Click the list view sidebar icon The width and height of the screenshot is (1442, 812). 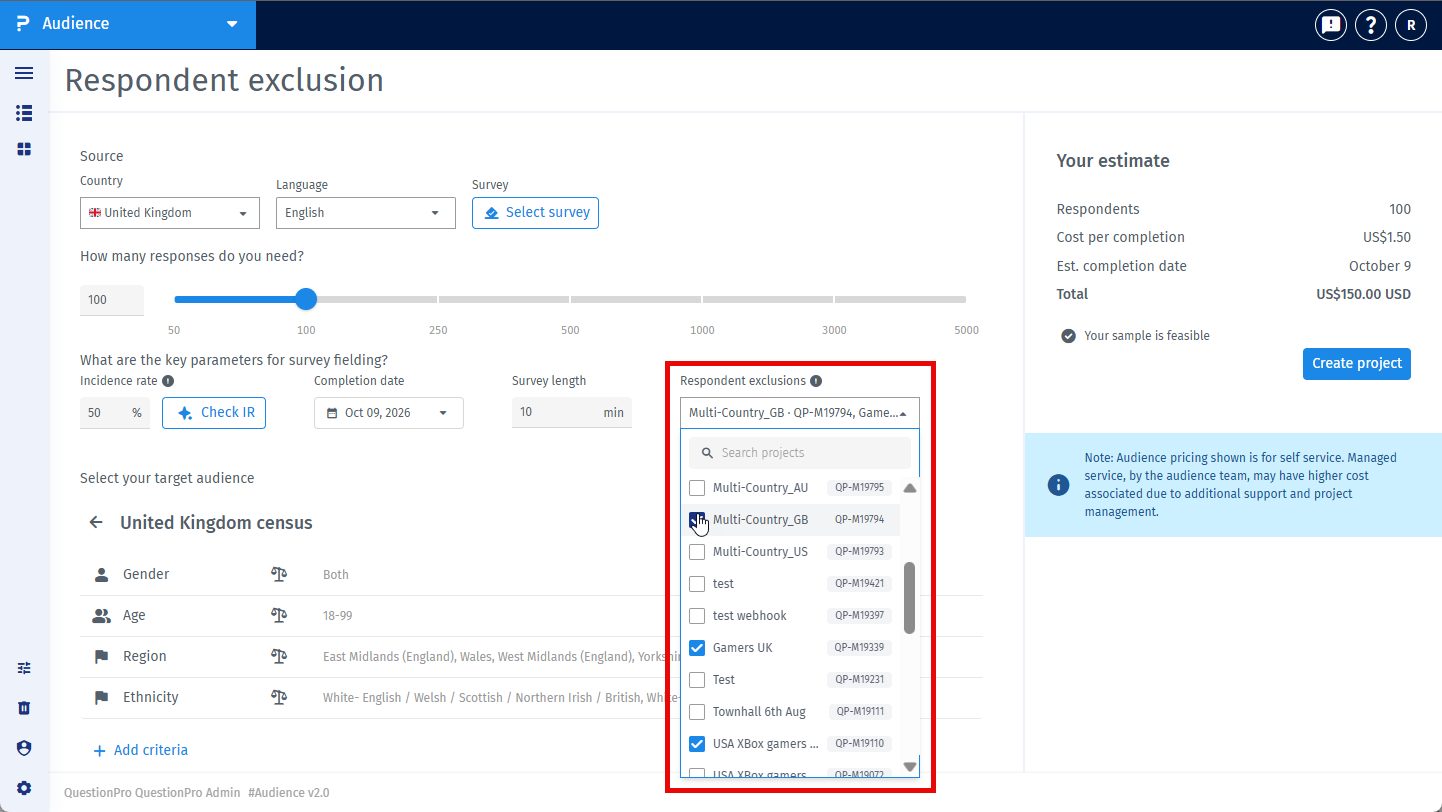24,113
